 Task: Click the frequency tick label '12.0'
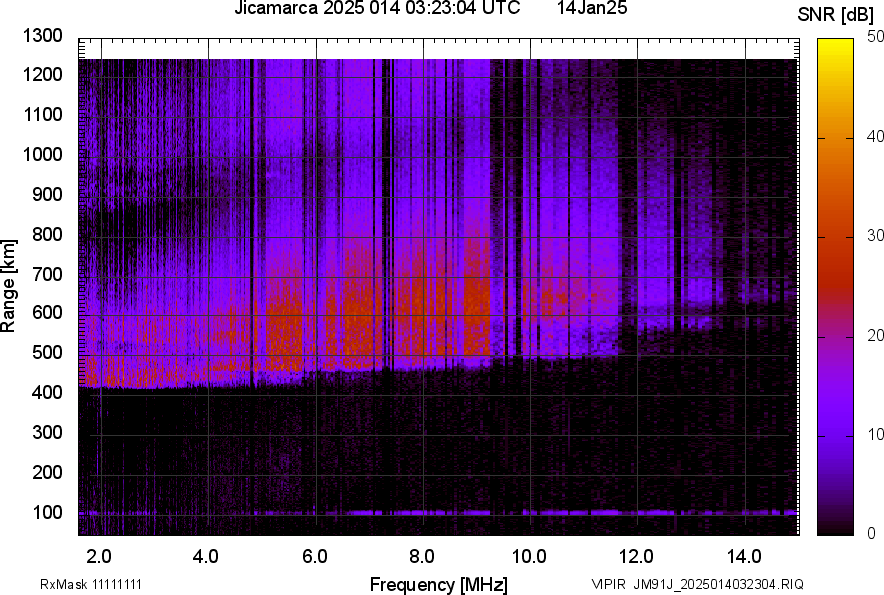(x=637, y=557)
